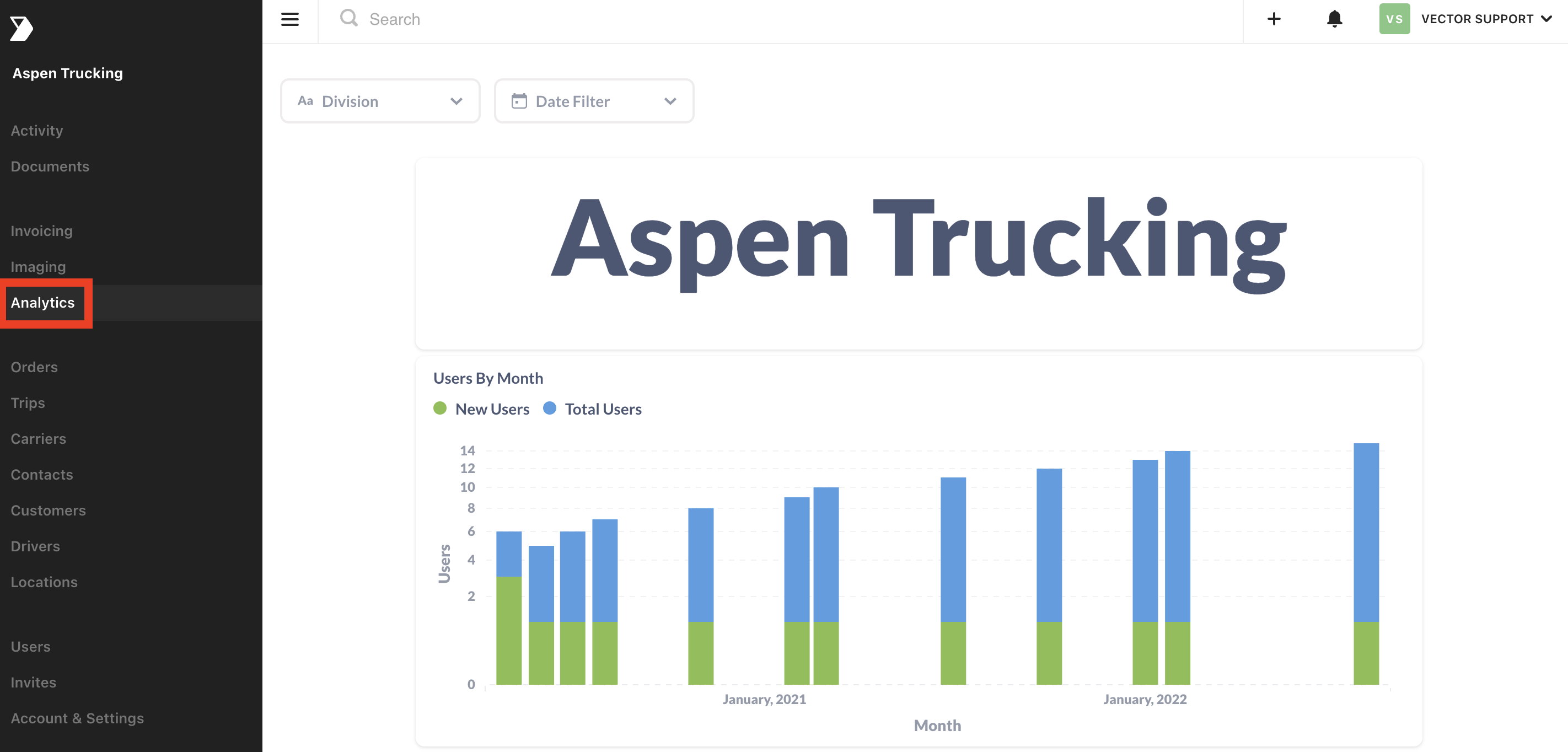Open the notifications bell
The width and height of the screenshot is (1568, 752).
pyautogui.click(x=1334, y=19)
